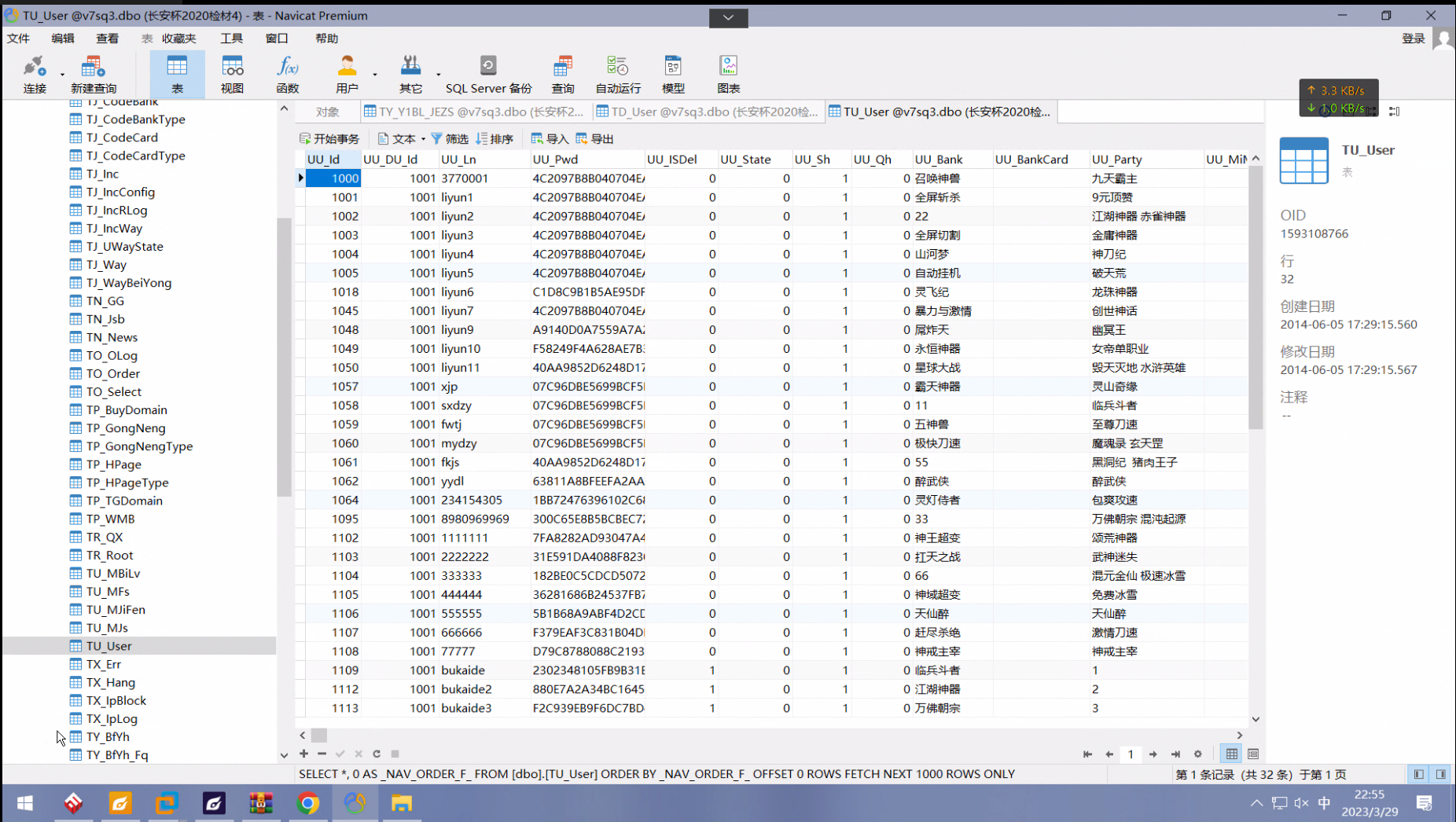Open the 连接 connection tool
This screenshot has width=1456, height=822.
pyautogui.click(x=35, y=75)
